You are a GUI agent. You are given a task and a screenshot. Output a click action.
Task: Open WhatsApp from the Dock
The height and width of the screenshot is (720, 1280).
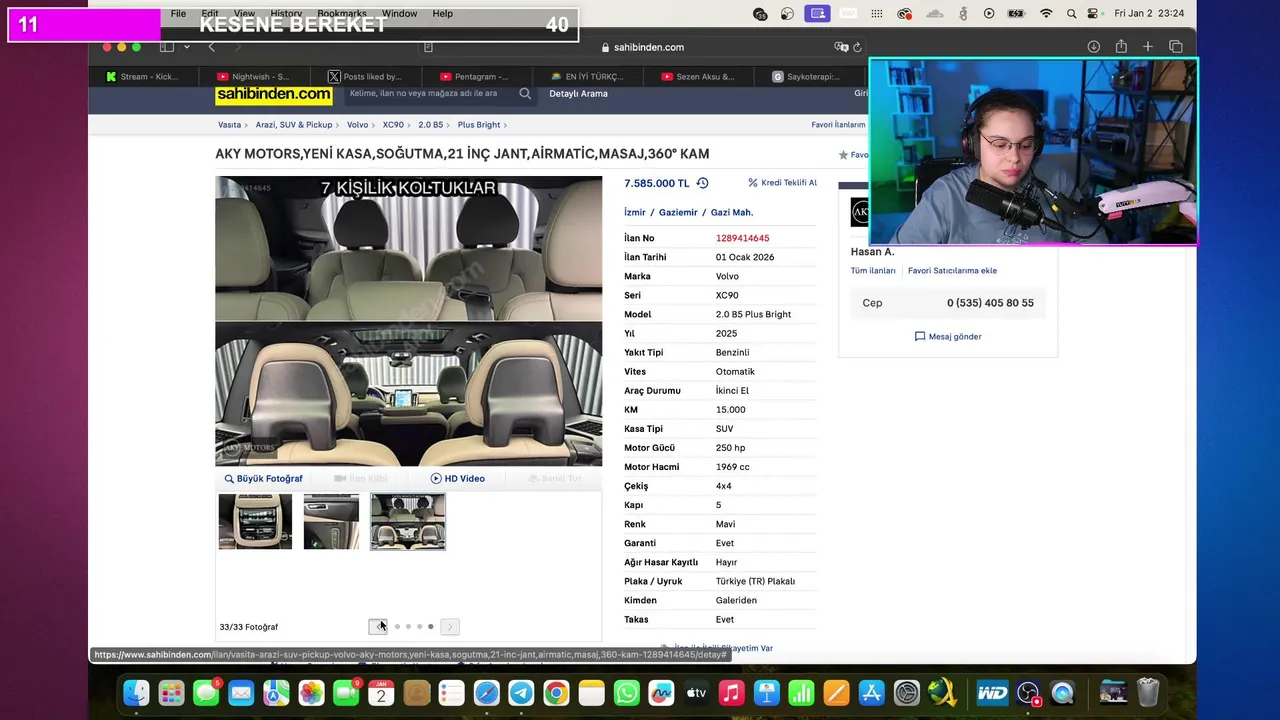coord(626,693)
